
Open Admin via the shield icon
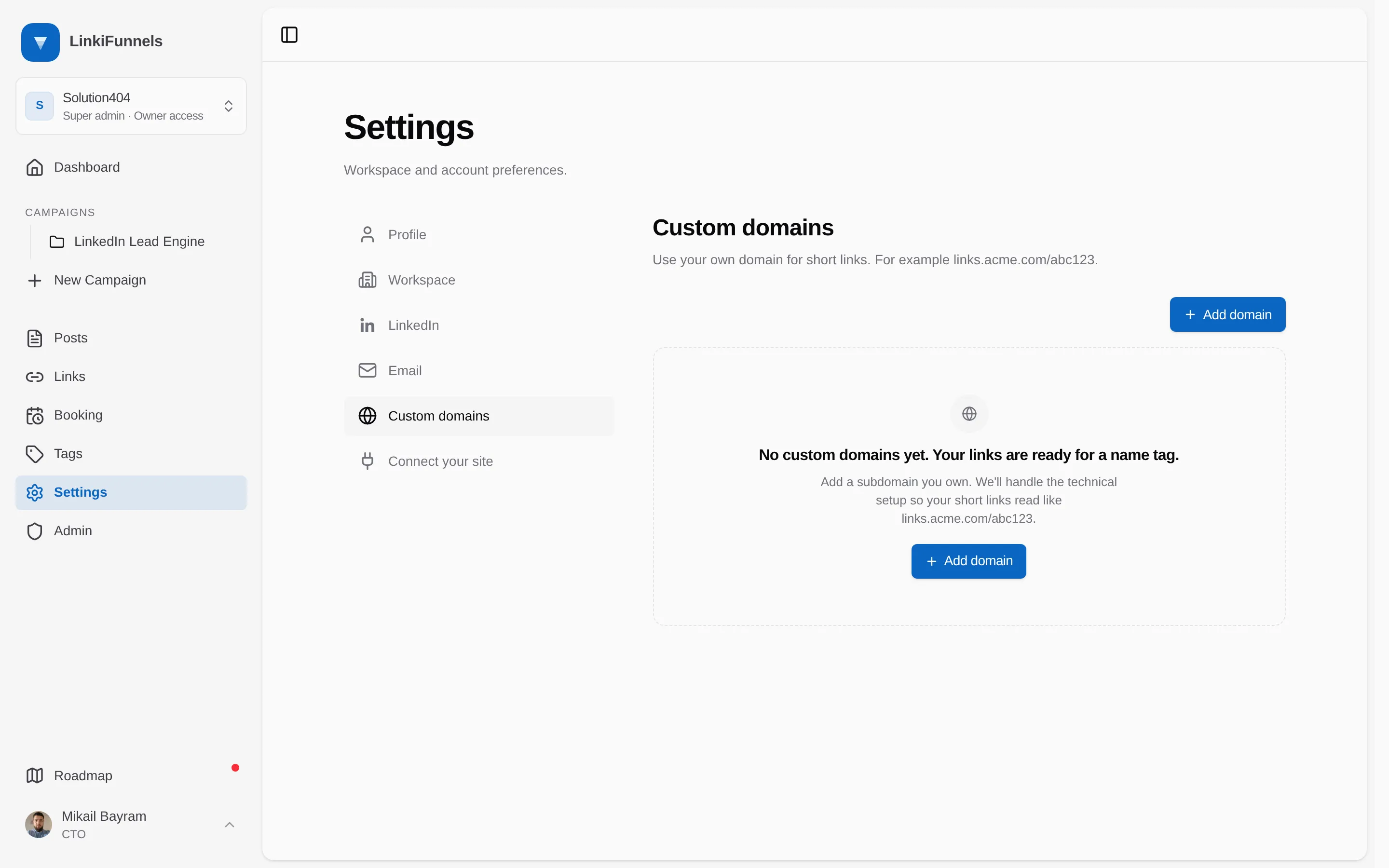click(34, 531)
